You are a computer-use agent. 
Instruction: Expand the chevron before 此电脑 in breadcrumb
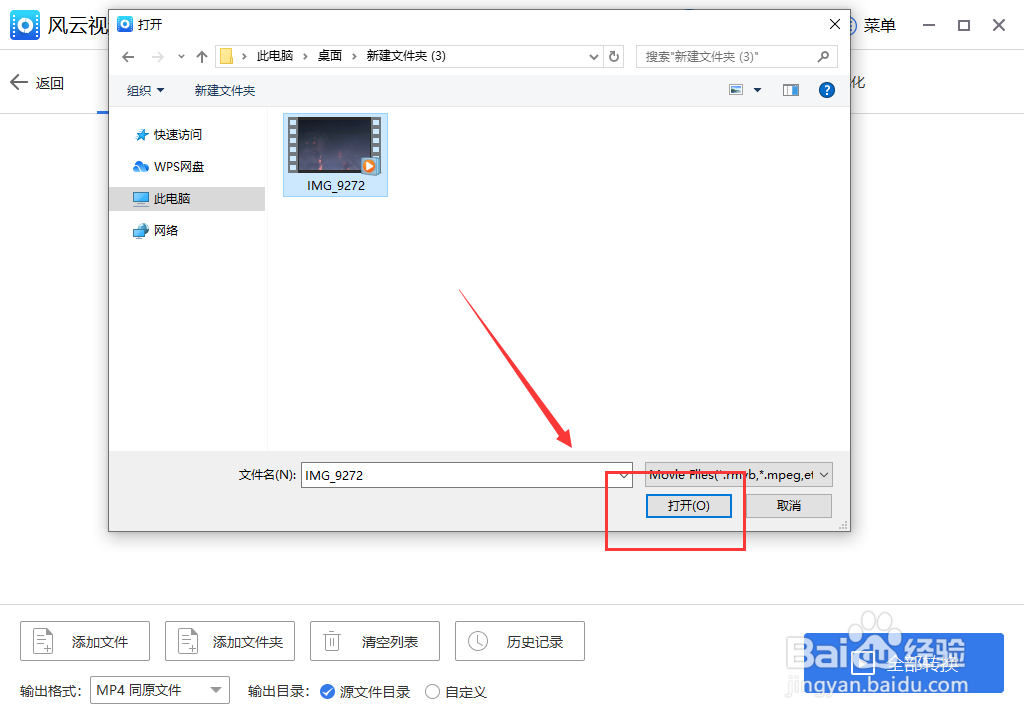244,57
